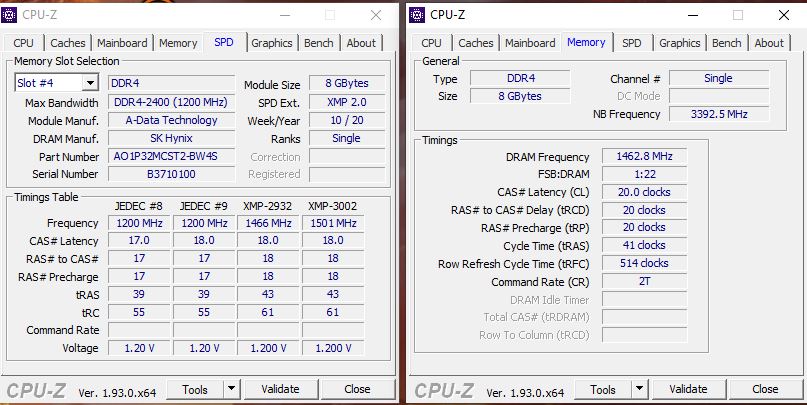Switch to CPU tab in right window
This screenshot has height=405, width=807.
coord(431,43)
